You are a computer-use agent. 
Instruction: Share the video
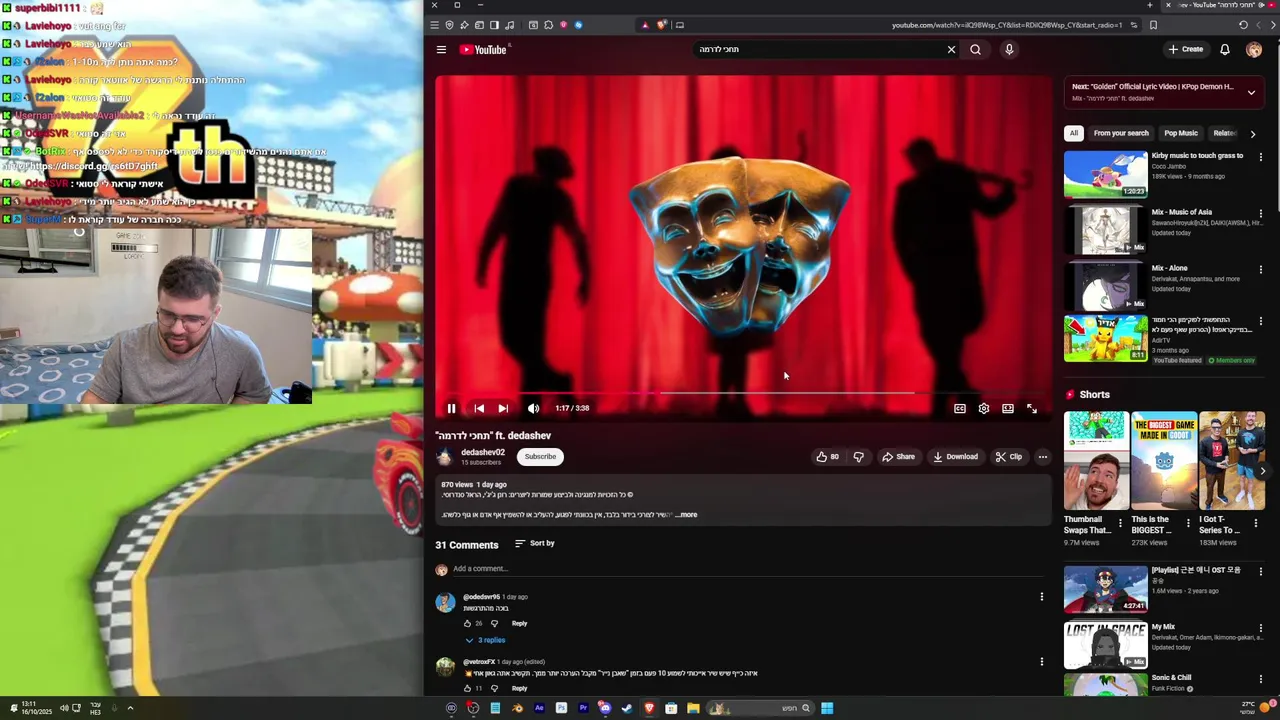(x=898, y=457)
